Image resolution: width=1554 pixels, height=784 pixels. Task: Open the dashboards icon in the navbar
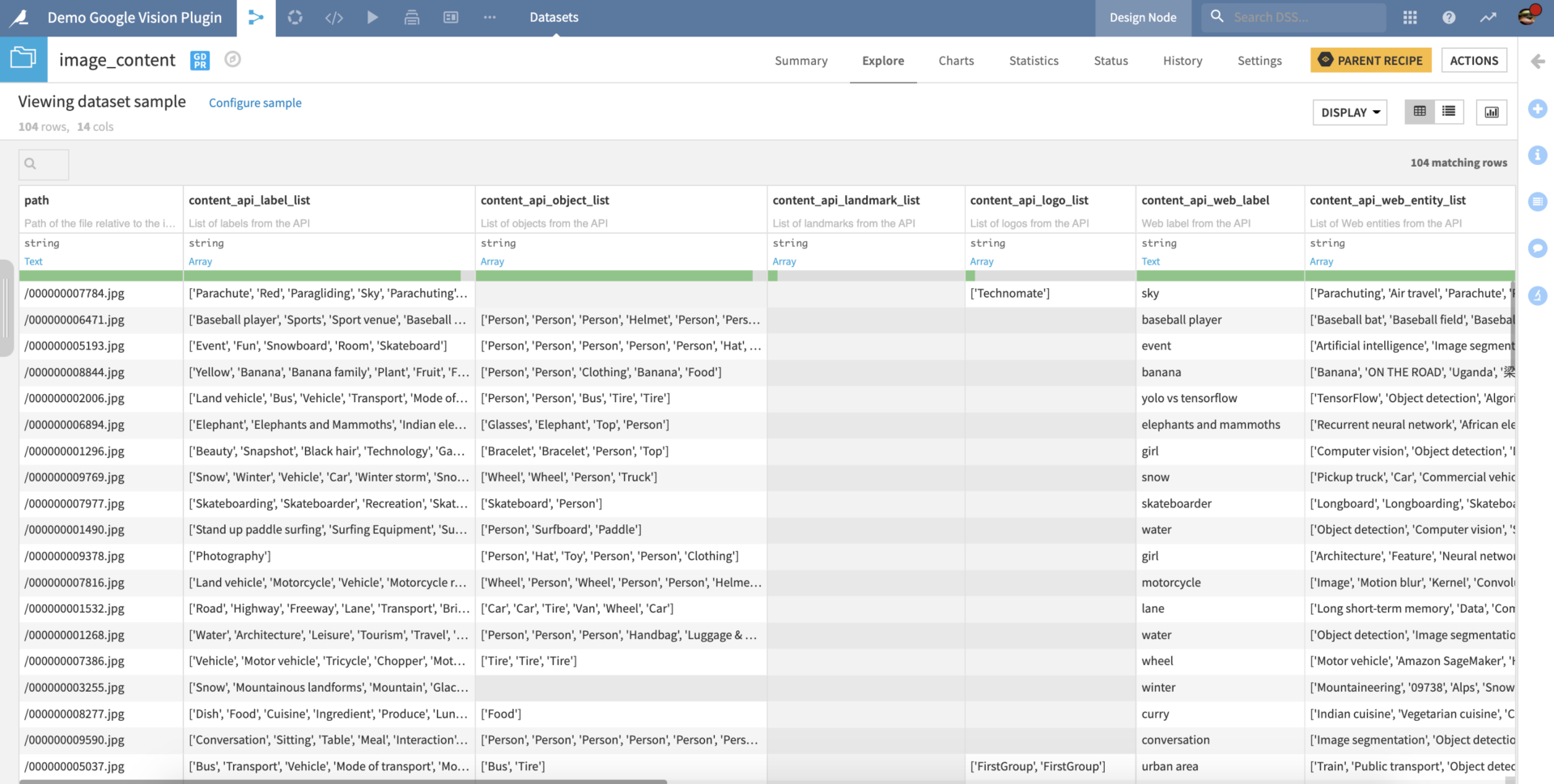[x=451, y=17]
